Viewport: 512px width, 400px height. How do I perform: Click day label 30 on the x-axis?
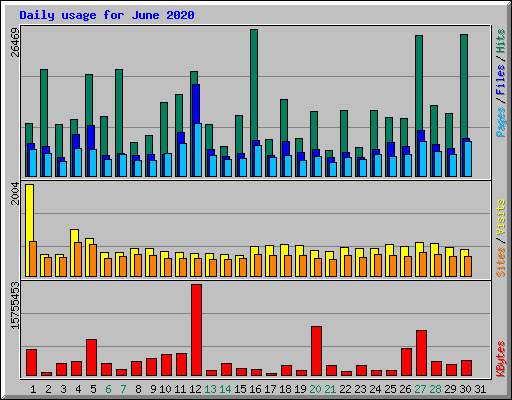click(465, 389)
